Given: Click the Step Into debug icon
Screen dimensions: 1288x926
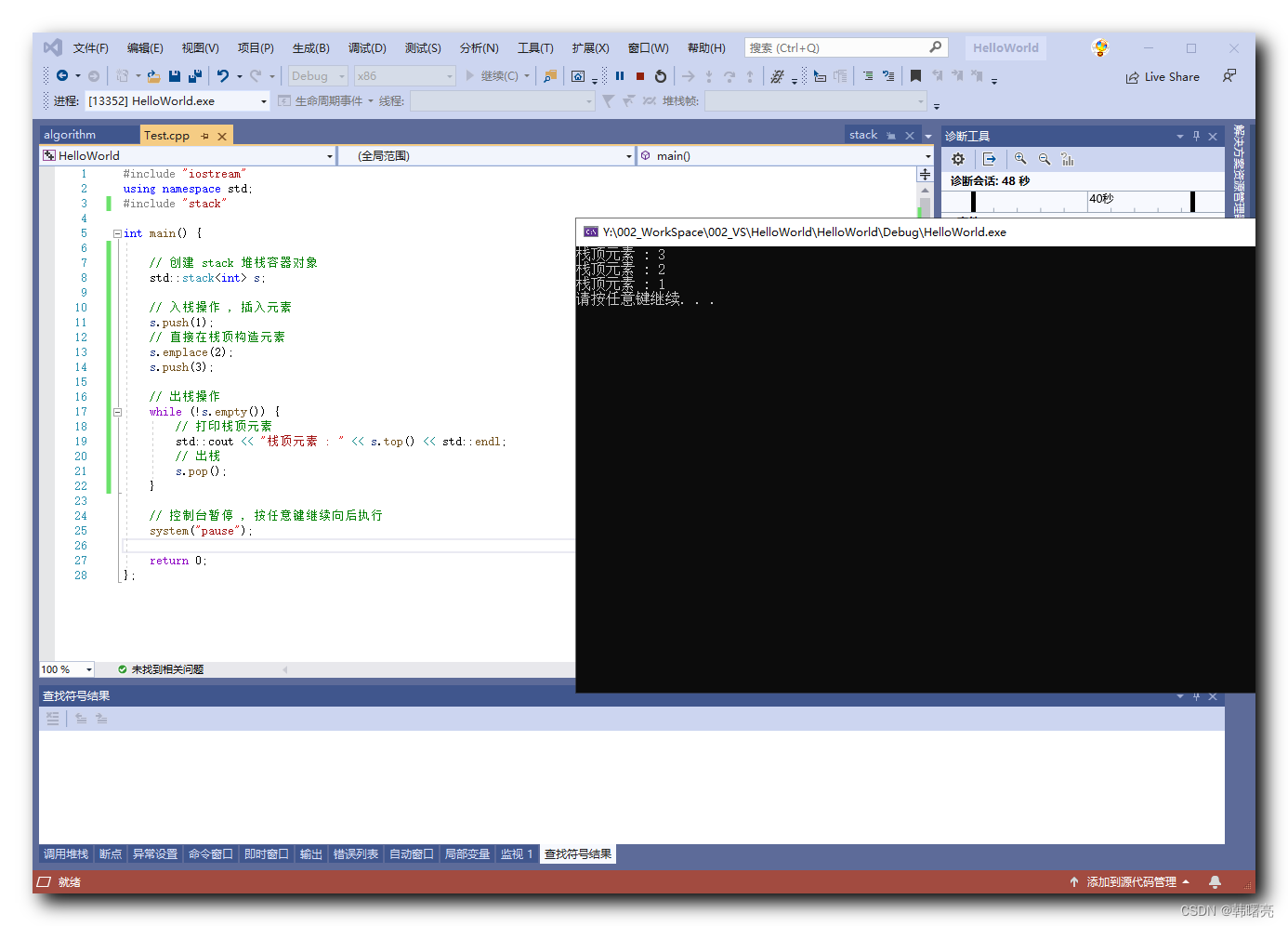Looking at the screenshot, I should coord(709,76).
